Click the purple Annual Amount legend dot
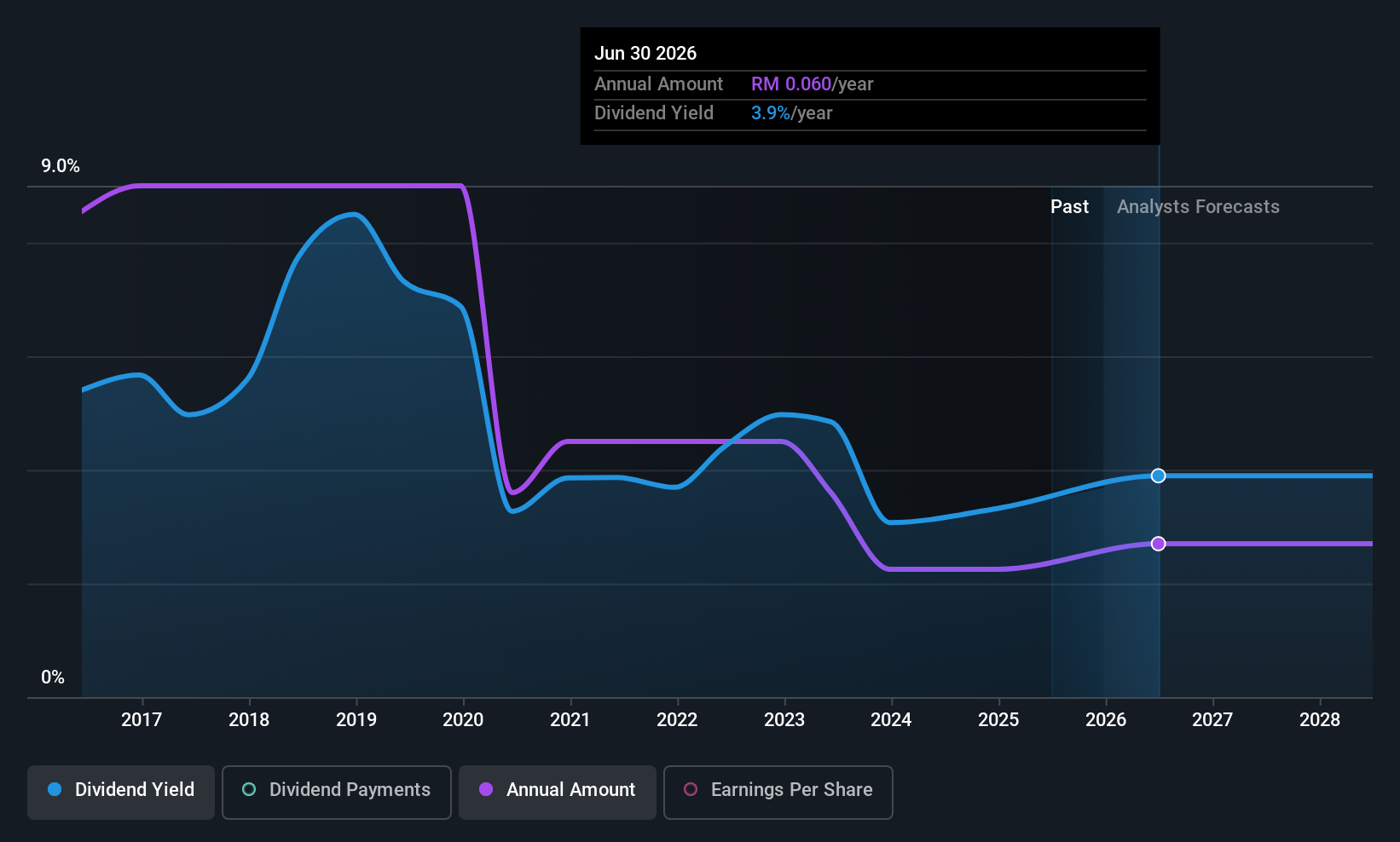 [x=486, y=790]
